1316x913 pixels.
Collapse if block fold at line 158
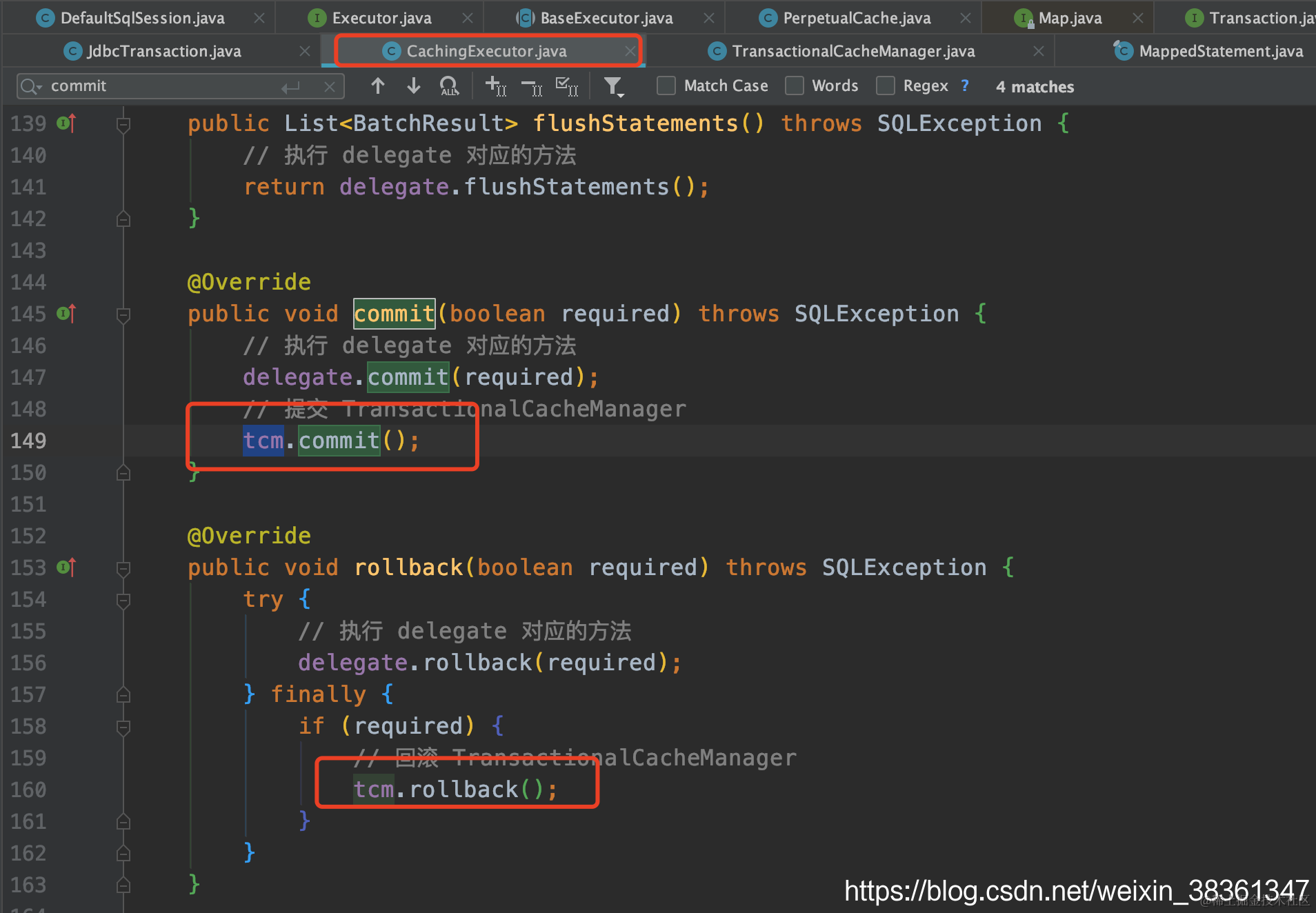[123, 727]
